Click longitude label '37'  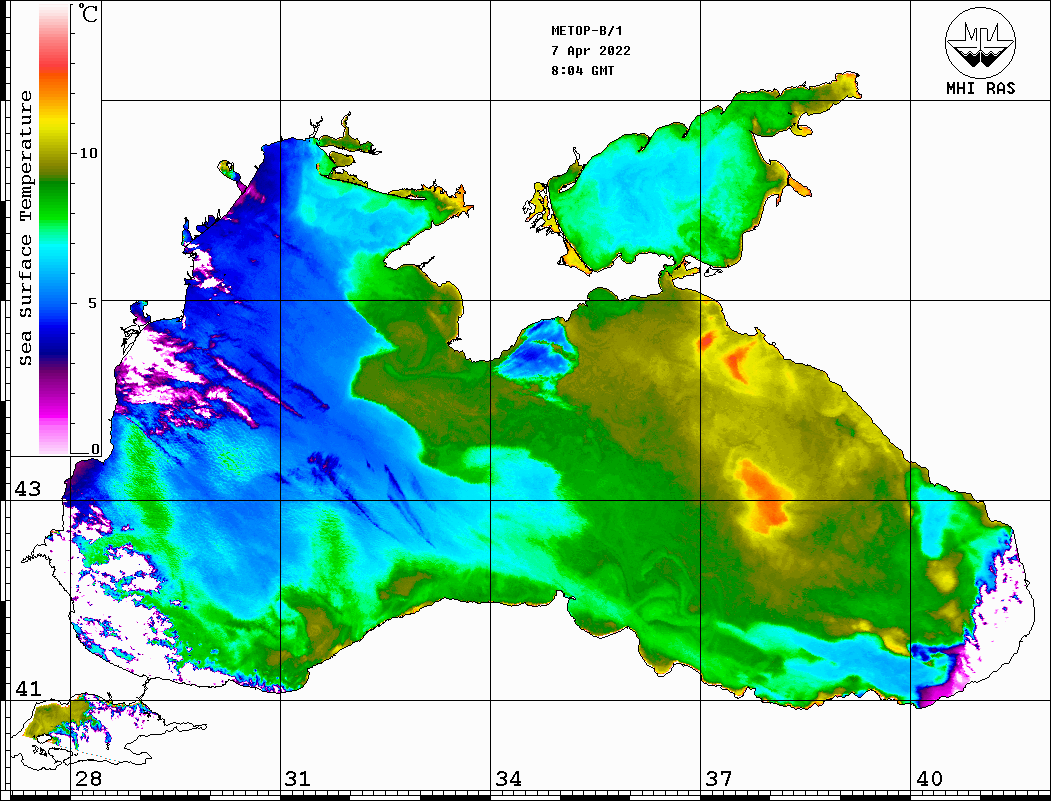pyautogui.click(x=719, y=779)
